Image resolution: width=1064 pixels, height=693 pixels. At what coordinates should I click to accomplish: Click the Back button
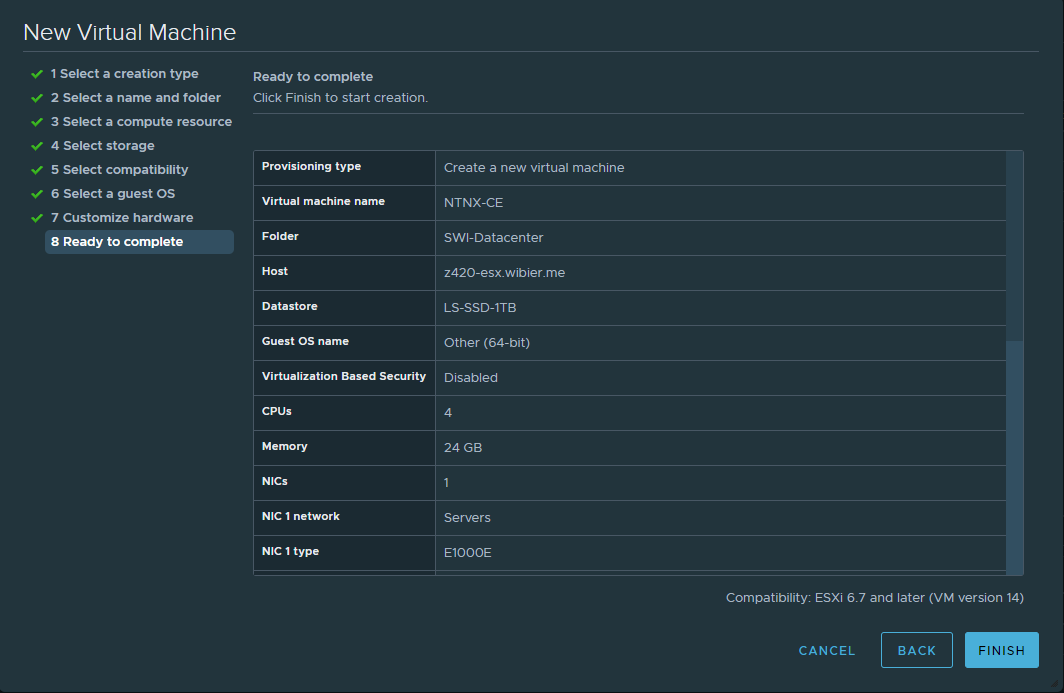point(916,650)
